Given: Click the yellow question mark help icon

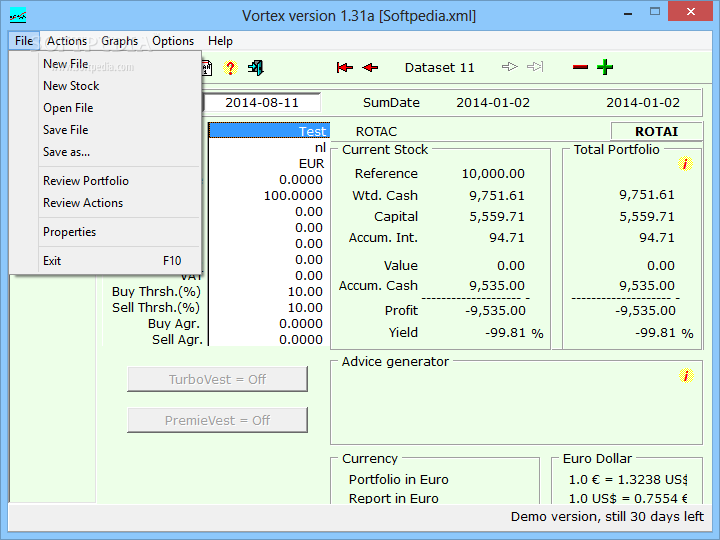Looking at the screenshot, I should coord(230,68).
